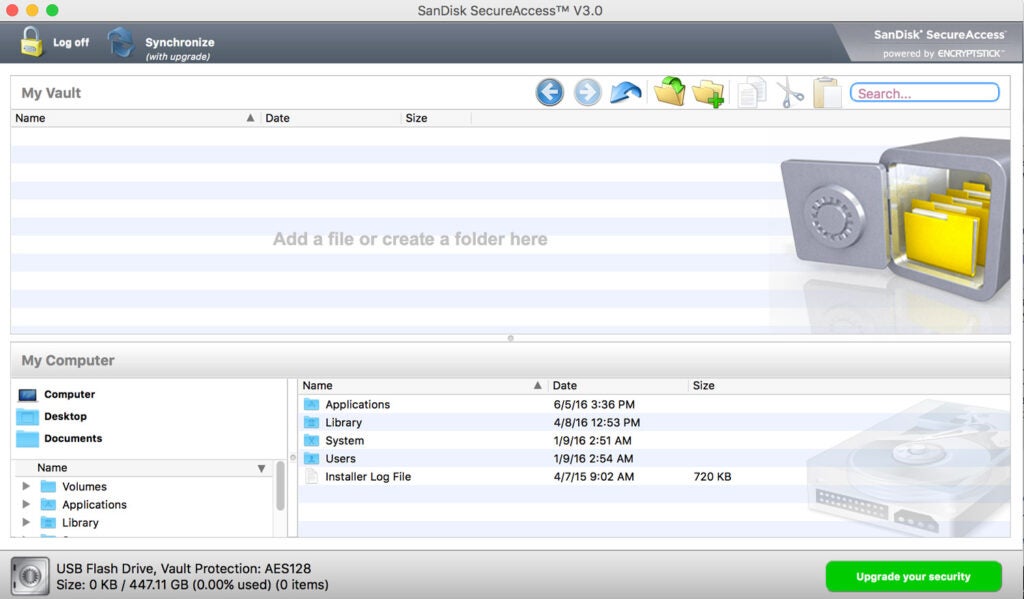The height and width of the screenshot is (599, 1024).
Task: Click the date "4/7/15 9:02 AM"
Action: tap(594, 477)
